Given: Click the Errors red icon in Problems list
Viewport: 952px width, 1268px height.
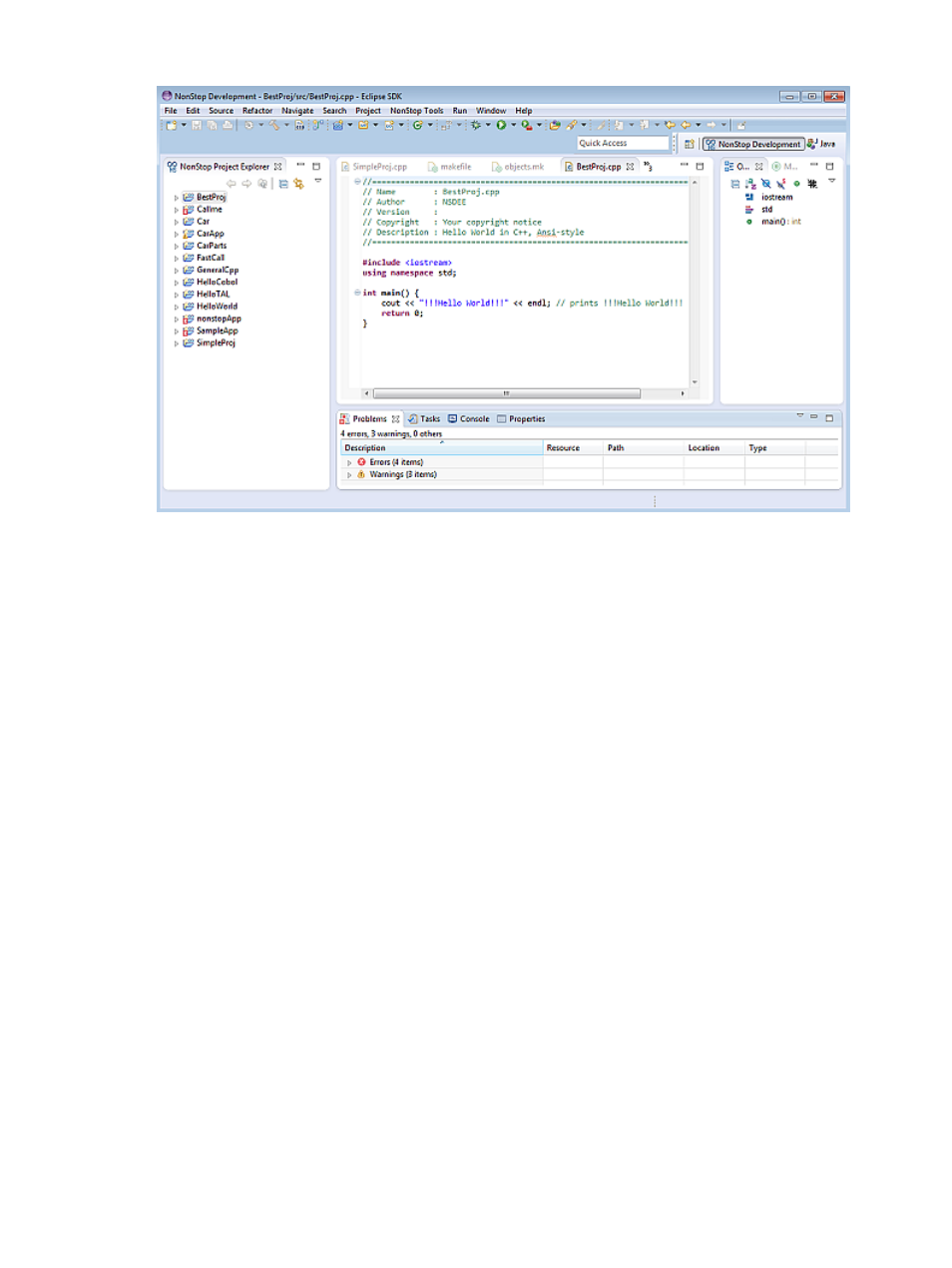Looking at the screenshot, I should coord(361,462).
